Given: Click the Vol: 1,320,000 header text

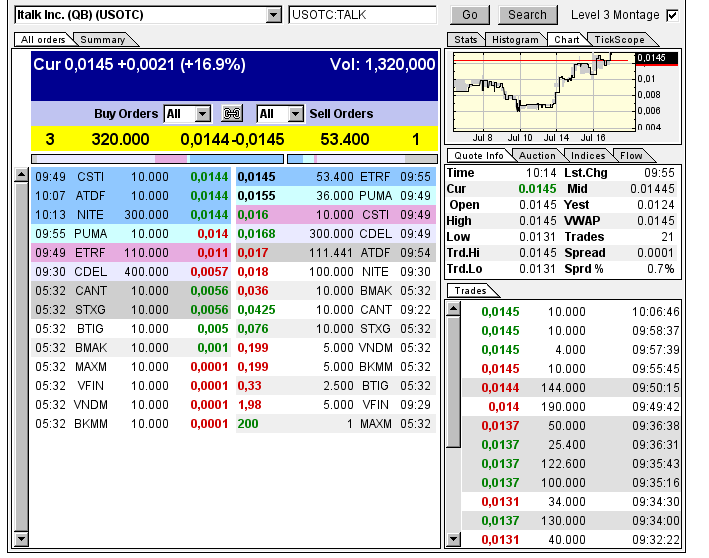Looking at the screenshot, I should click(x=383, y=64).
